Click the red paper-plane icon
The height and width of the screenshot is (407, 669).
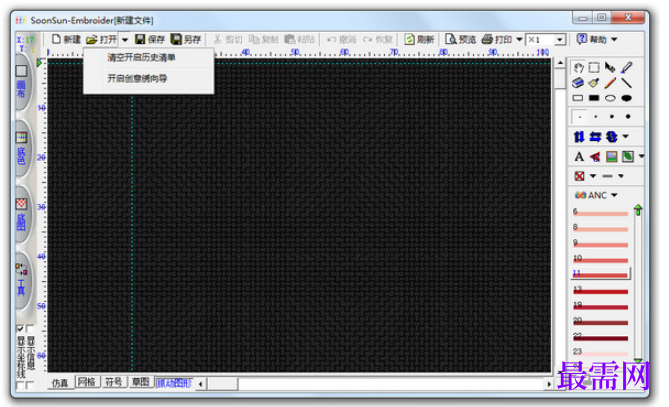[595, 157]
